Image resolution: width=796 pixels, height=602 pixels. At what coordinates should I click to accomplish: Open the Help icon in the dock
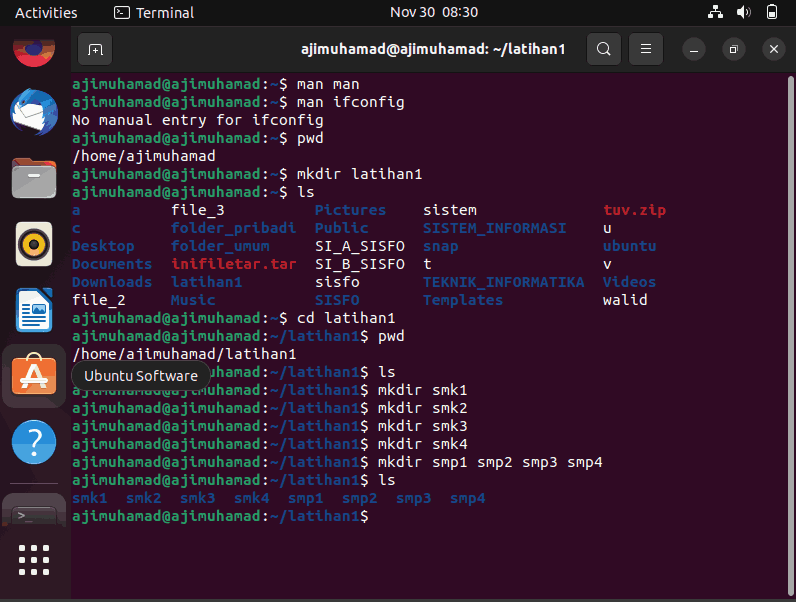click(34, 442)
